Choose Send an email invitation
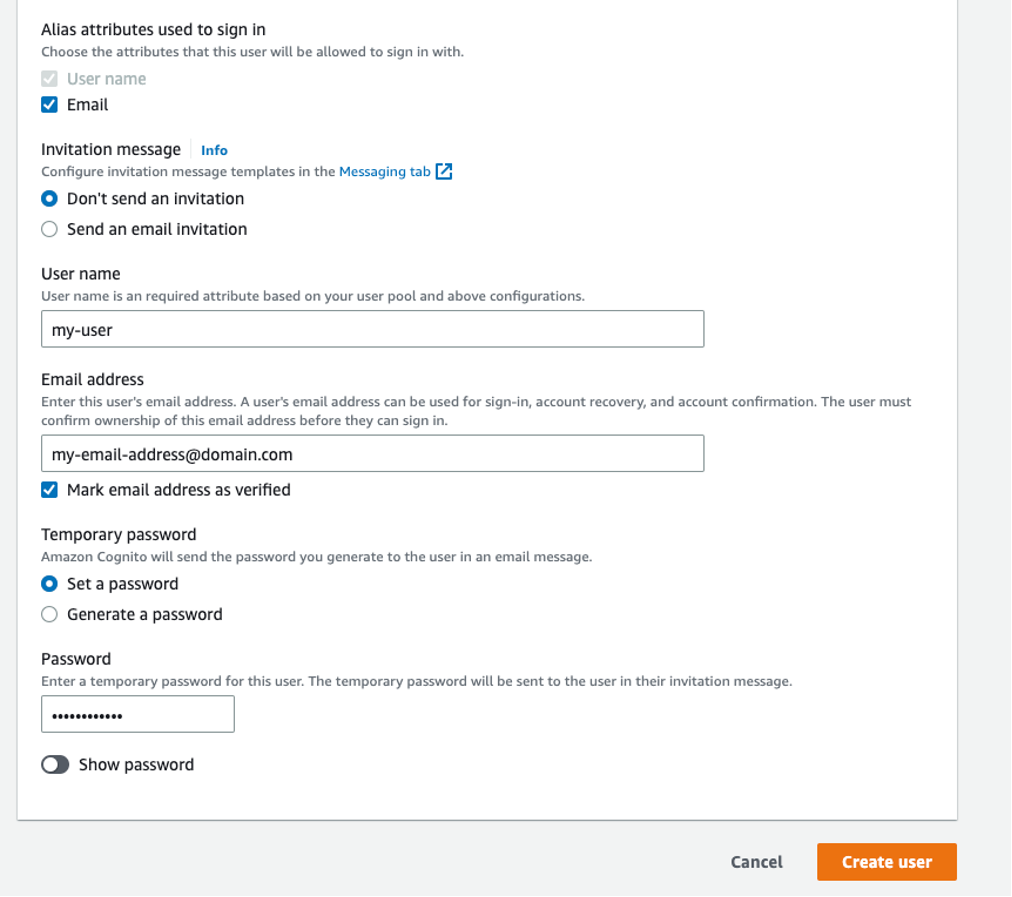Image resolution: width=1012 pixels, height=897 pixels. coord(49,229)
